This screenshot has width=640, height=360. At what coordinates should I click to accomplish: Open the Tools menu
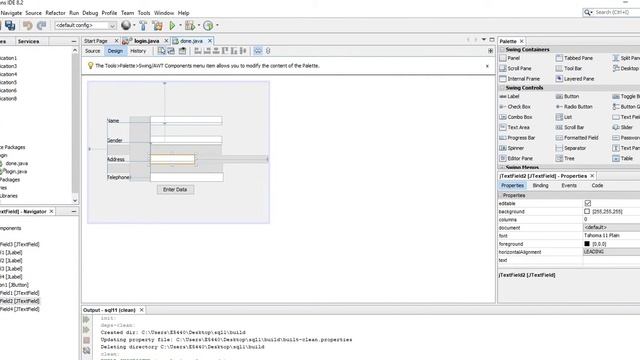(144, 13)
